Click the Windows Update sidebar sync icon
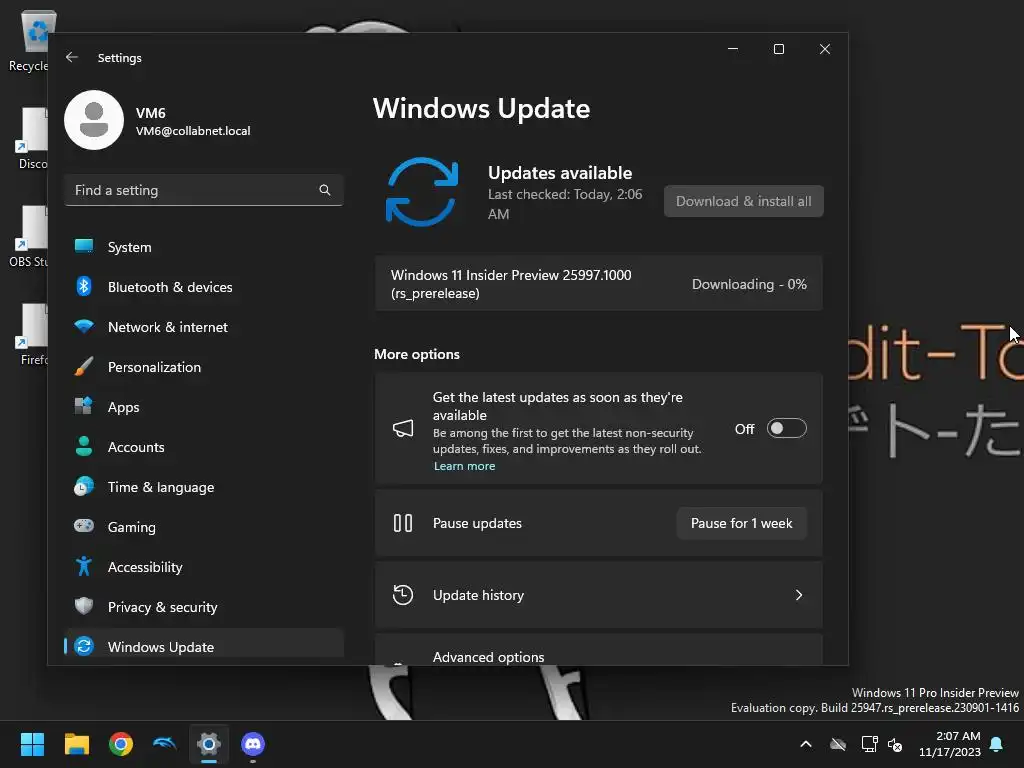 coord(84,646)
